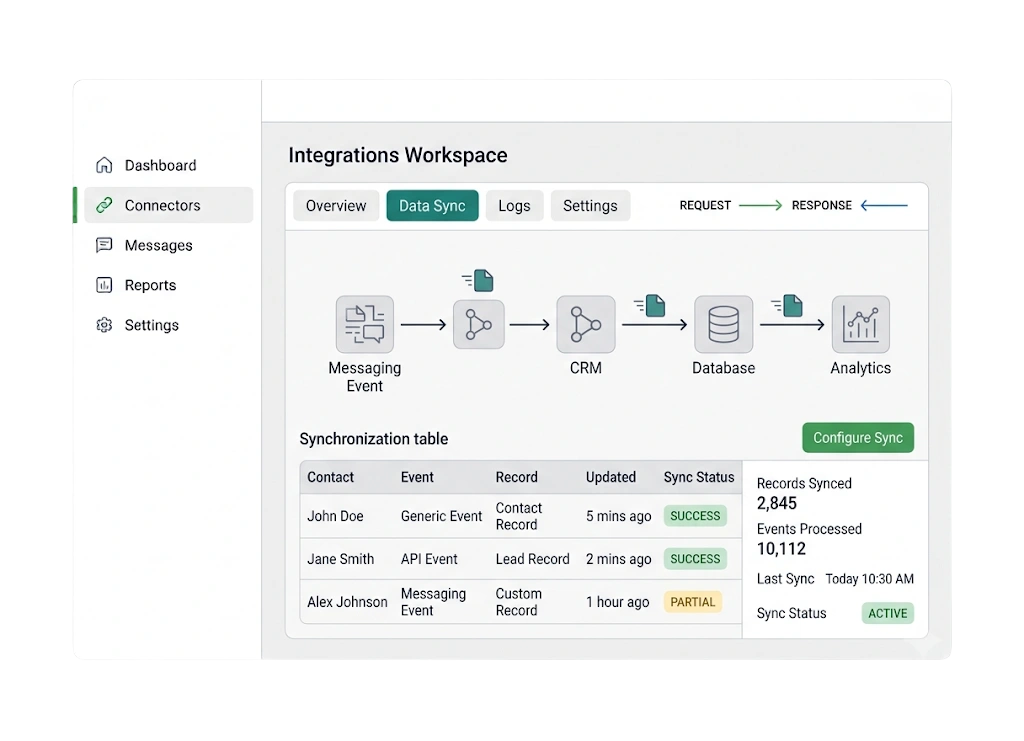Click the document icon between Database and Analytics
The width and height of the screenshot is (1024, 741).
tap(788, 305)
